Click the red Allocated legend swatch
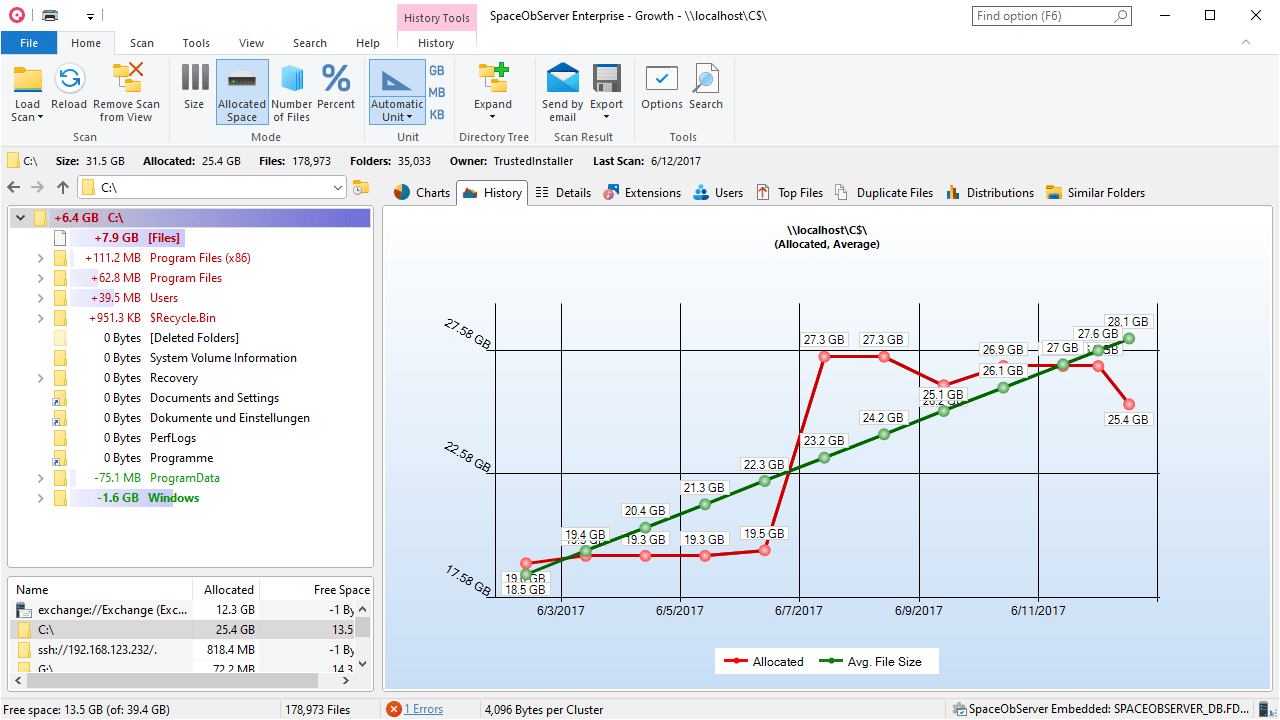 tap(738, 661)
